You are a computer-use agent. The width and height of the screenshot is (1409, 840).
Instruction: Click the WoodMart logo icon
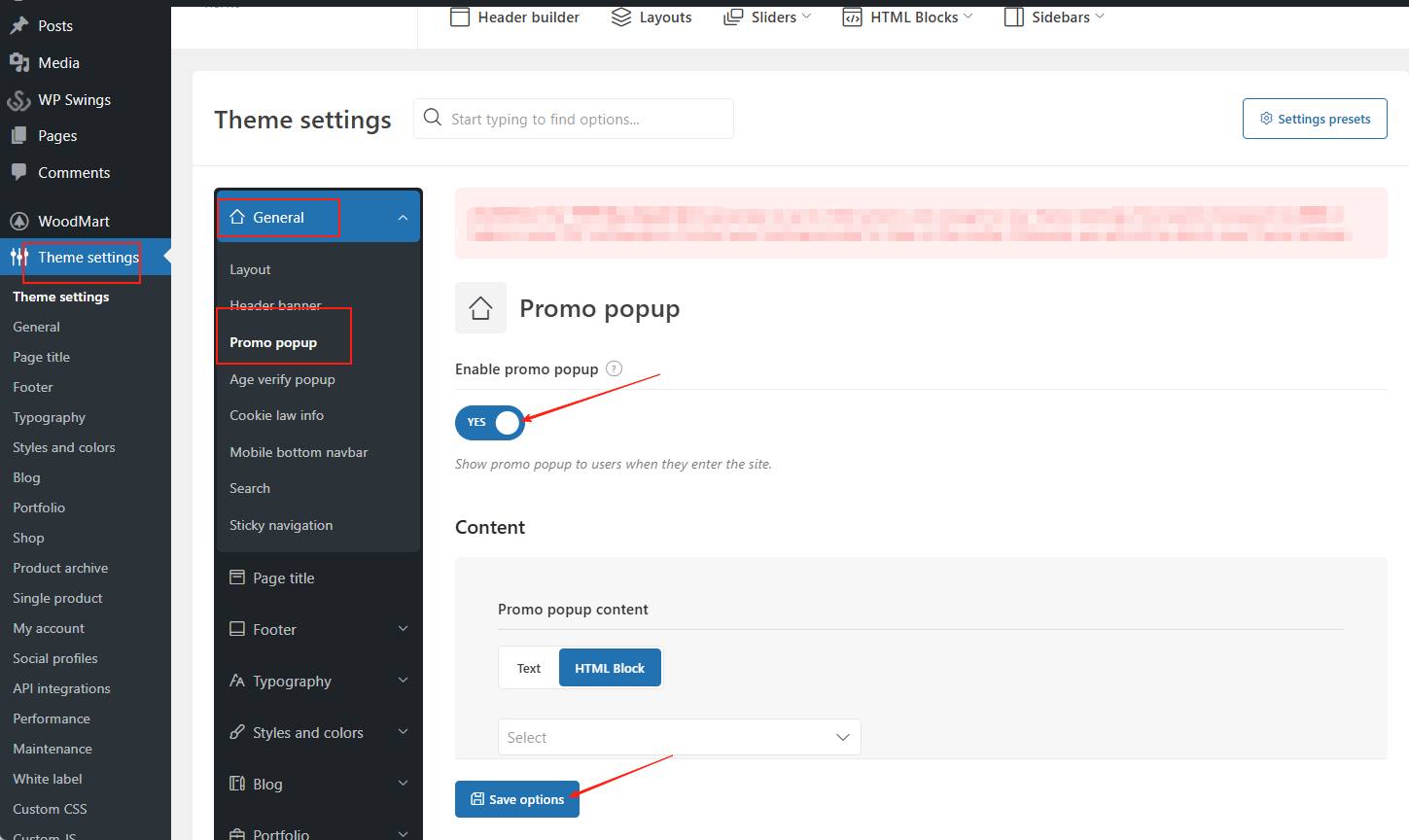[x=18, y=221]
